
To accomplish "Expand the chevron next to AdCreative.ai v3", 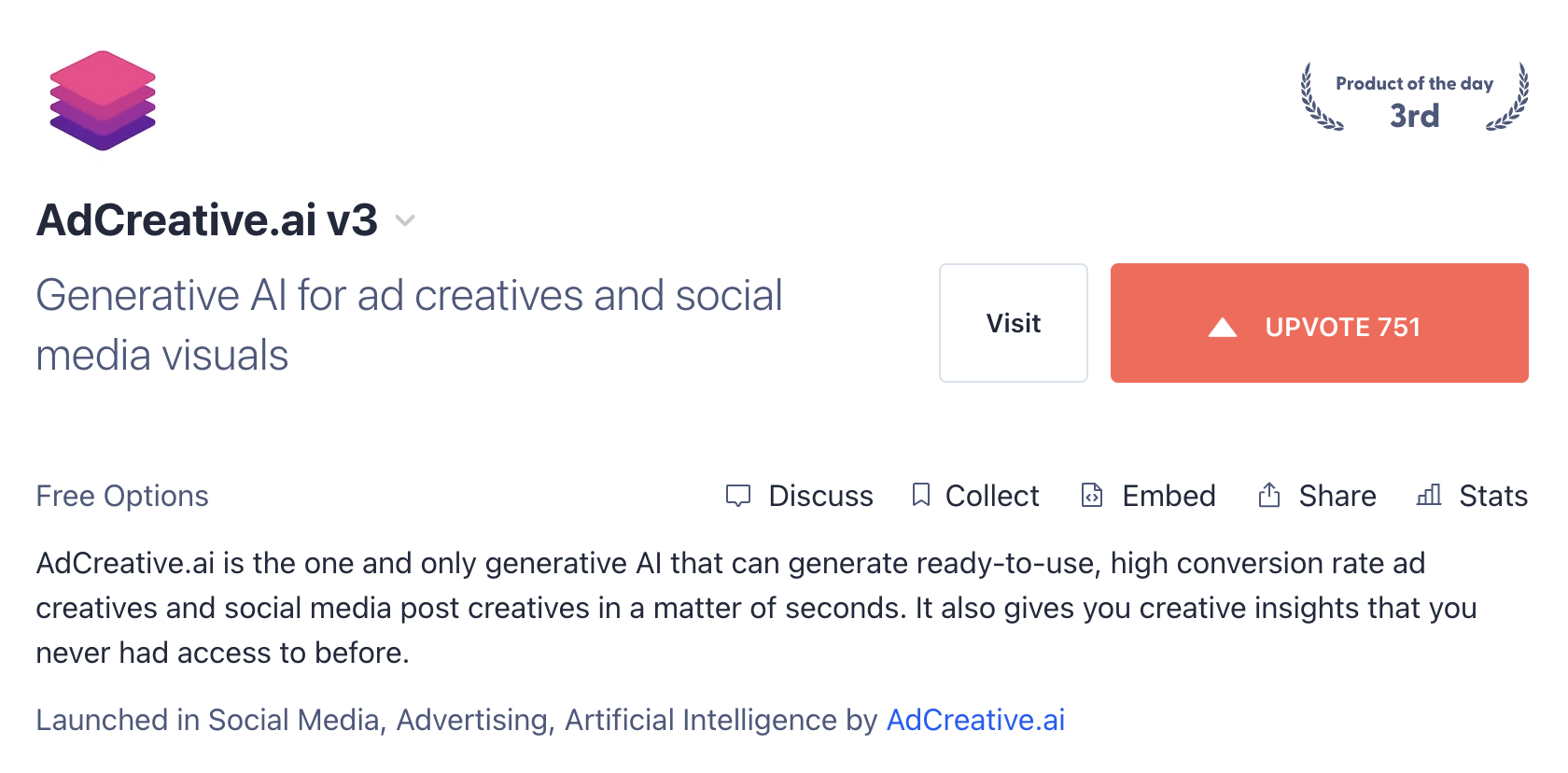I will coord(405,221).
